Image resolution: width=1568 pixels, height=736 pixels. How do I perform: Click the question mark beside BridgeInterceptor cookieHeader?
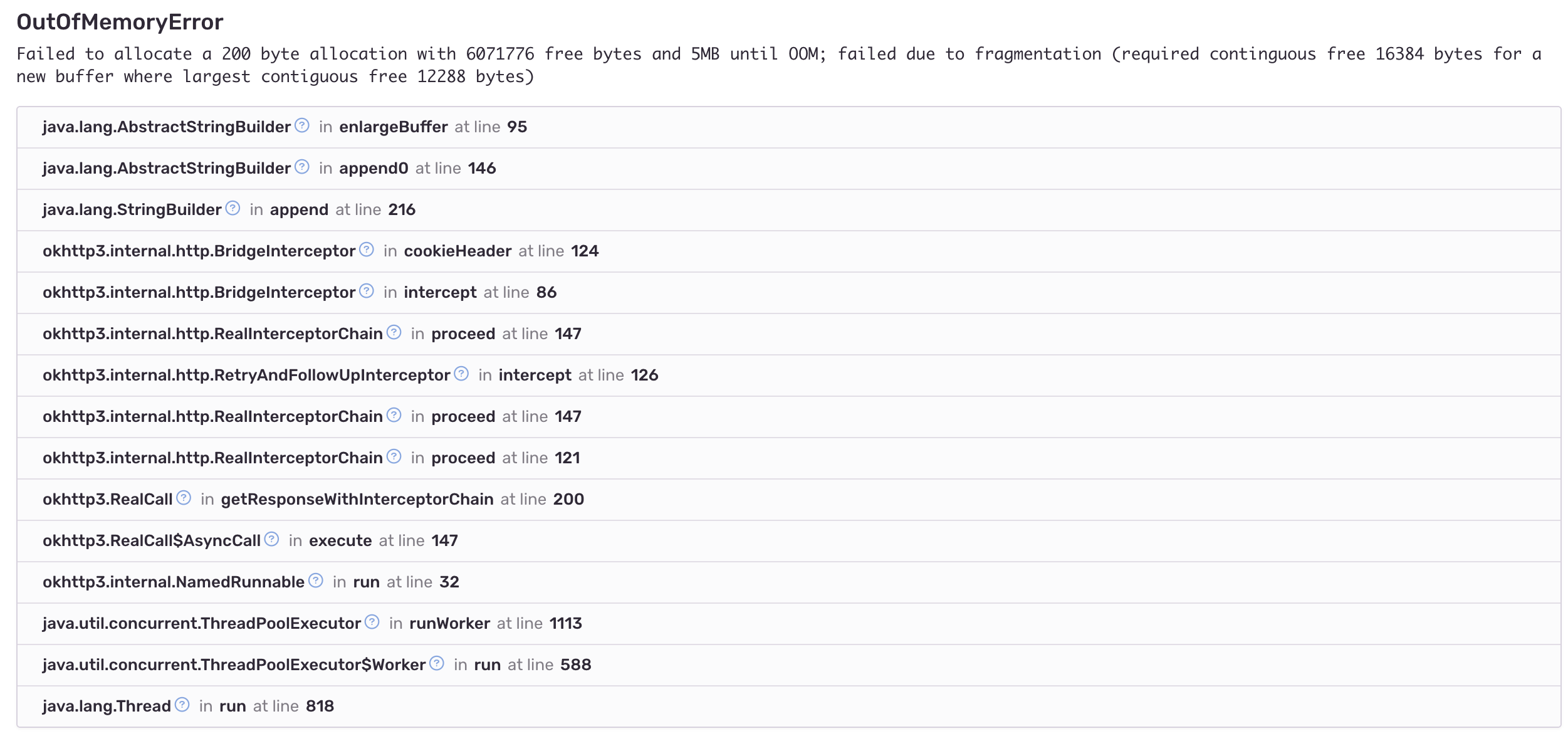coord(366,249)
